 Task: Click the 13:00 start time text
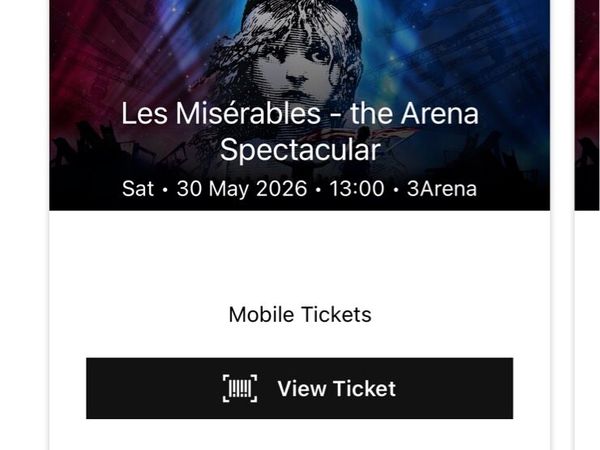[350, 189]
